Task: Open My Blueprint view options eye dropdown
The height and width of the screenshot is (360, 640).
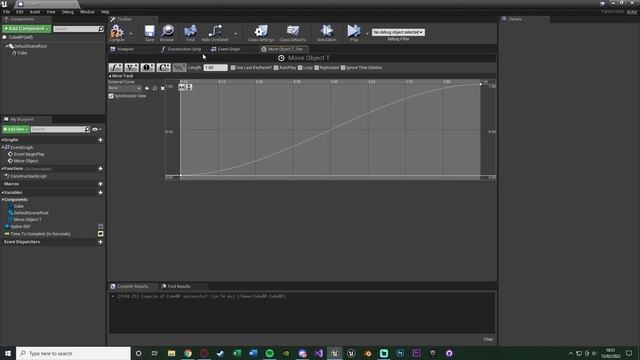Action: click(97, 130)
